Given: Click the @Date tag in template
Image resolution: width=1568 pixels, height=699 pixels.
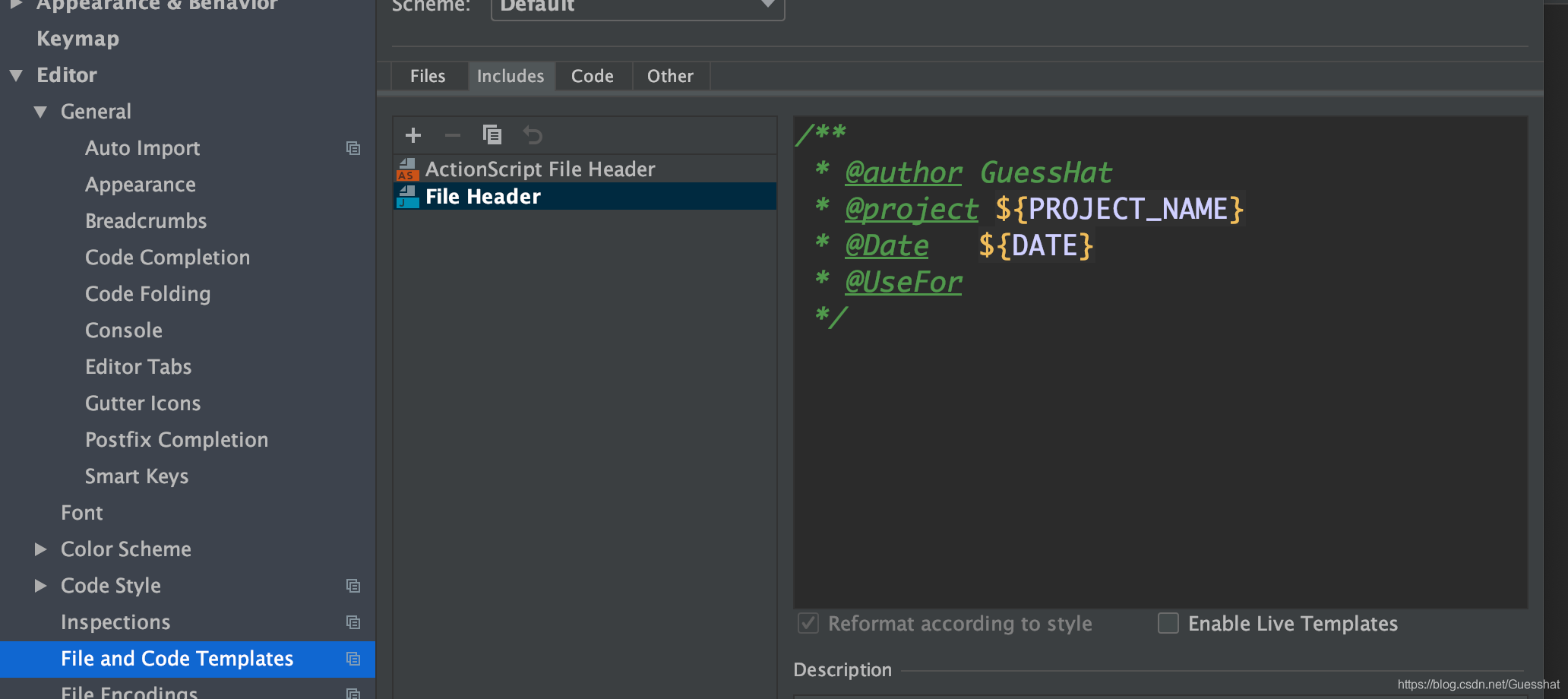Looking at the screenshot, I should point(887,246).
